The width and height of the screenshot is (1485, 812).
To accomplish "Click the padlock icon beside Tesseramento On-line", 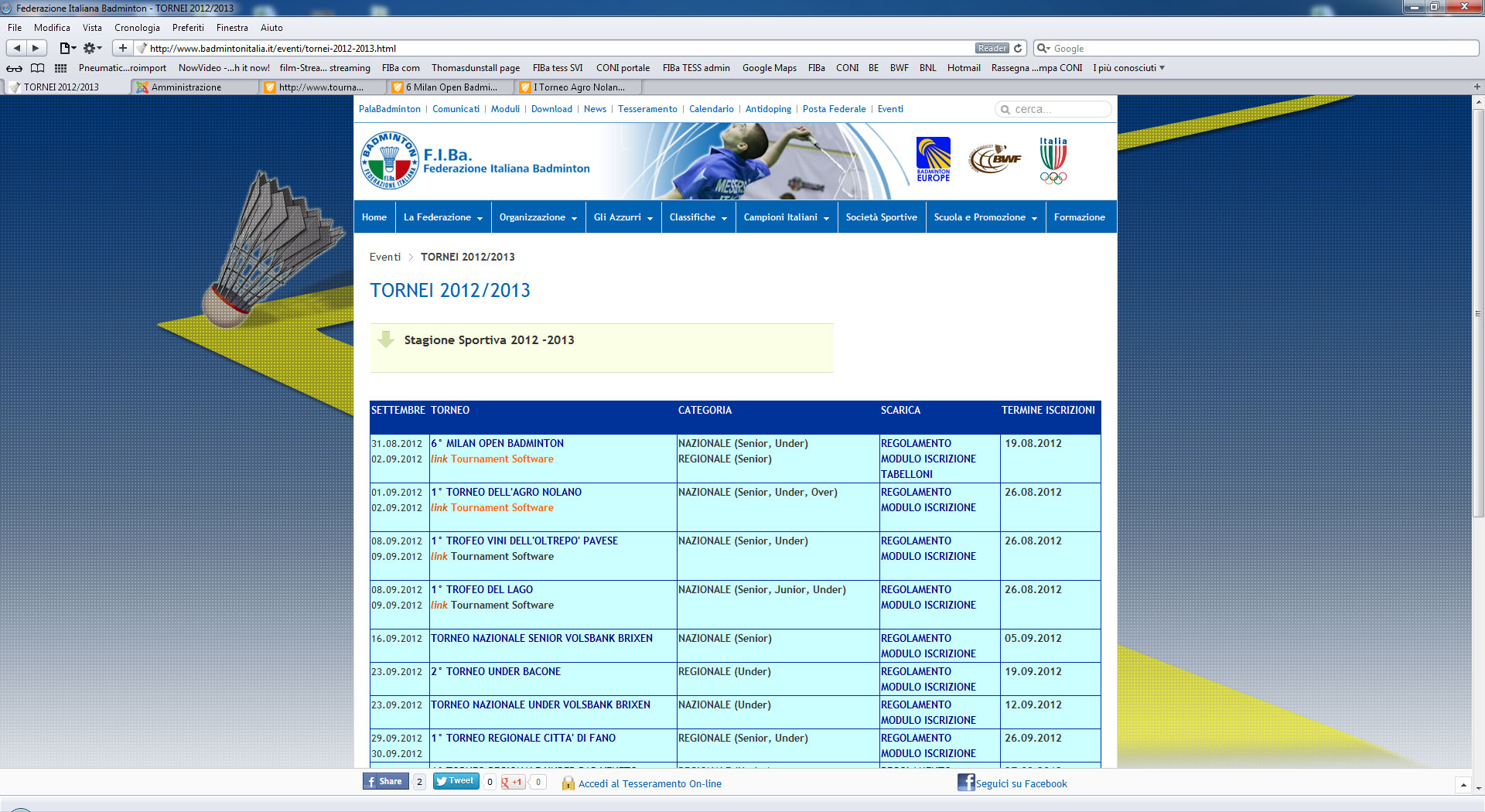I will coord(568,783).
